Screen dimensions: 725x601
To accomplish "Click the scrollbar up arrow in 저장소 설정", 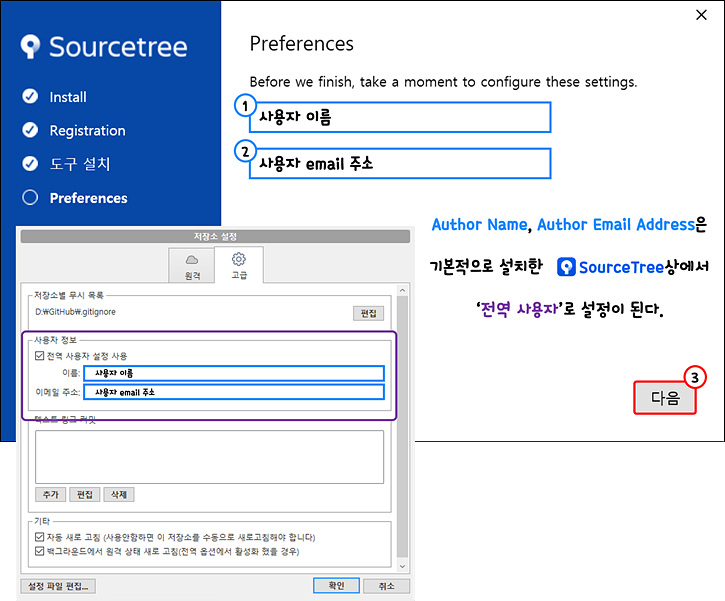I will click(402, 290).
